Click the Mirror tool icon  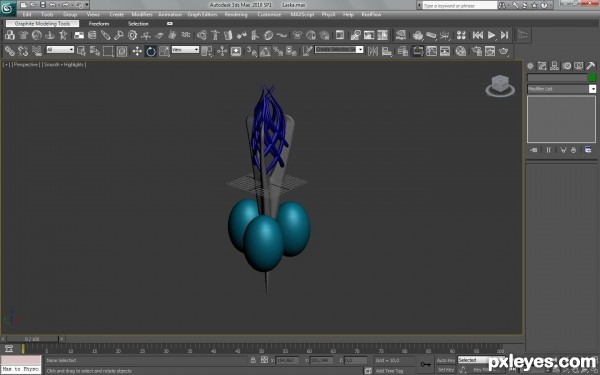coord(373,51)
